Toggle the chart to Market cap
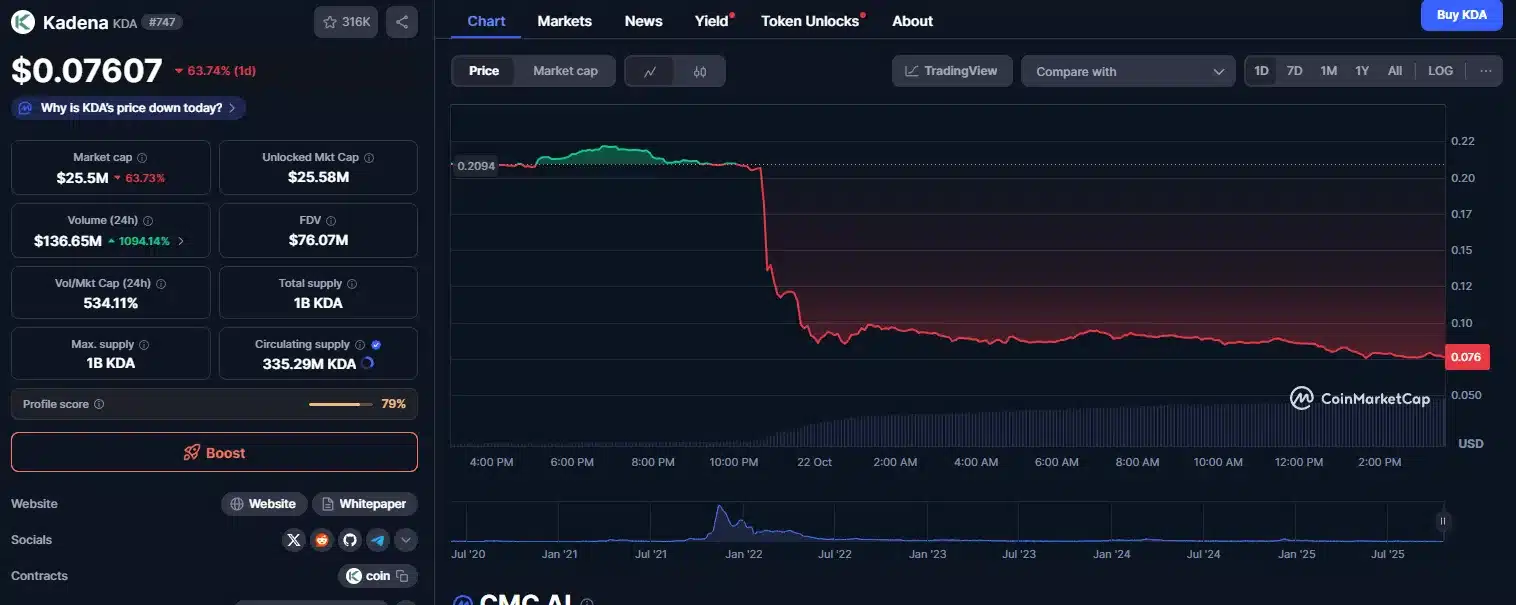Viewport: 1516px width, 605px height. pos(565,71)
